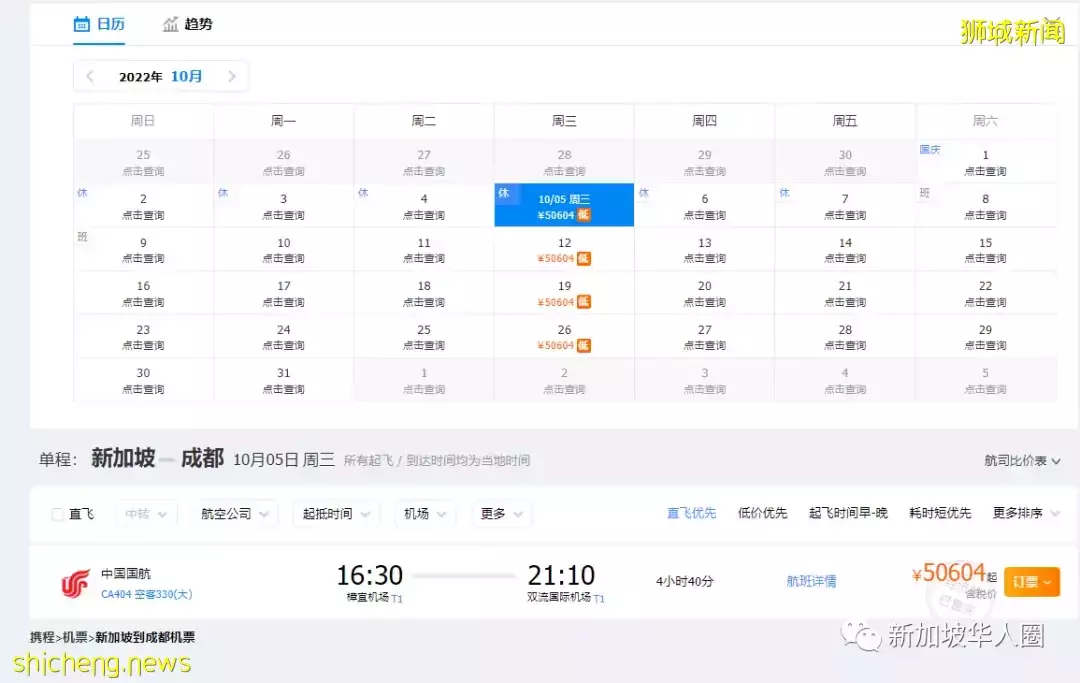This screenshot has height=683, width=1080.
Task: Enable the 直飞 direct-flight checkbox
Action: click(57, 513)
